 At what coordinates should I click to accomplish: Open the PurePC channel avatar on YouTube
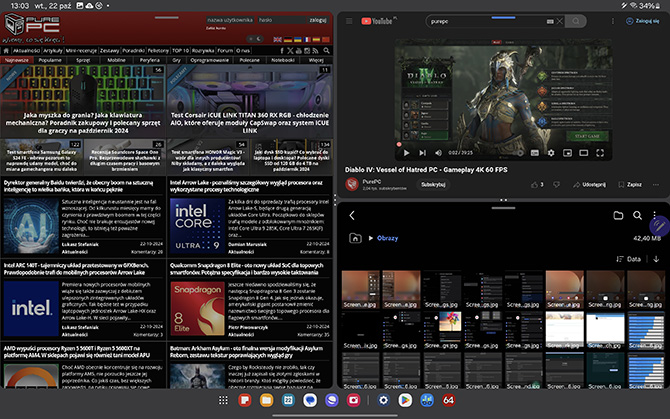352,185
